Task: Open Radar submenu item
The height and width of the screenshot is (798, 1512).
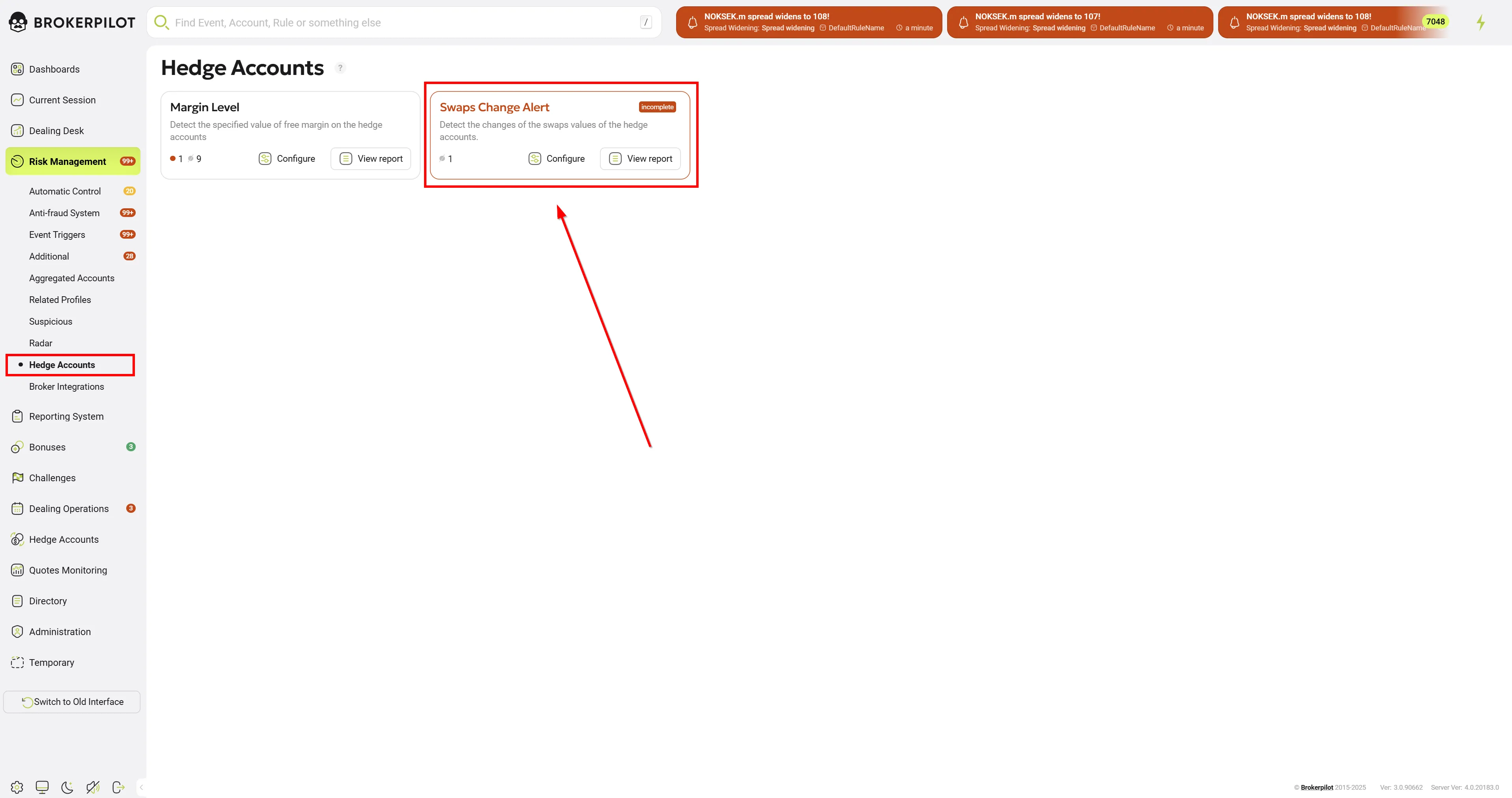Action: click(41, 343)
